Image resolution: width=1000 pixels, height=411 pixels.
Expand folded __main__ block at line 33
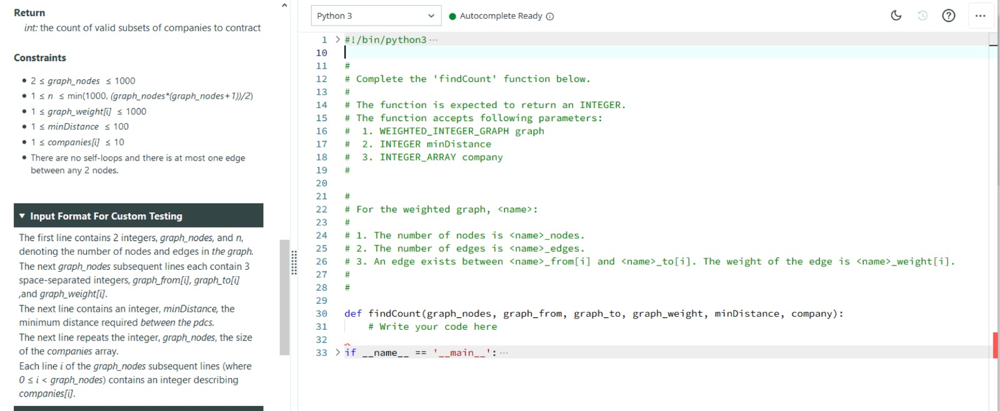[337, 353]
